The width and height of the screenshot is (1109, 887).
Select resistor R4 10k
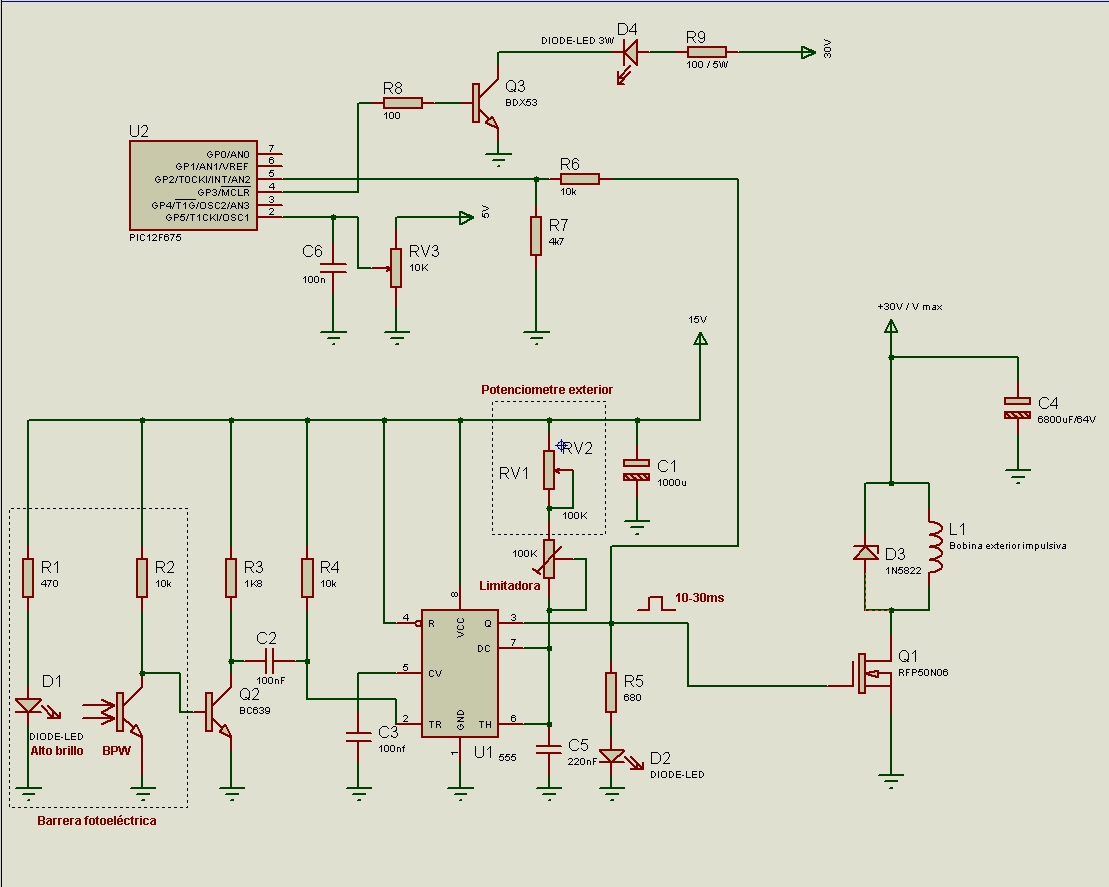pos(307,578)
